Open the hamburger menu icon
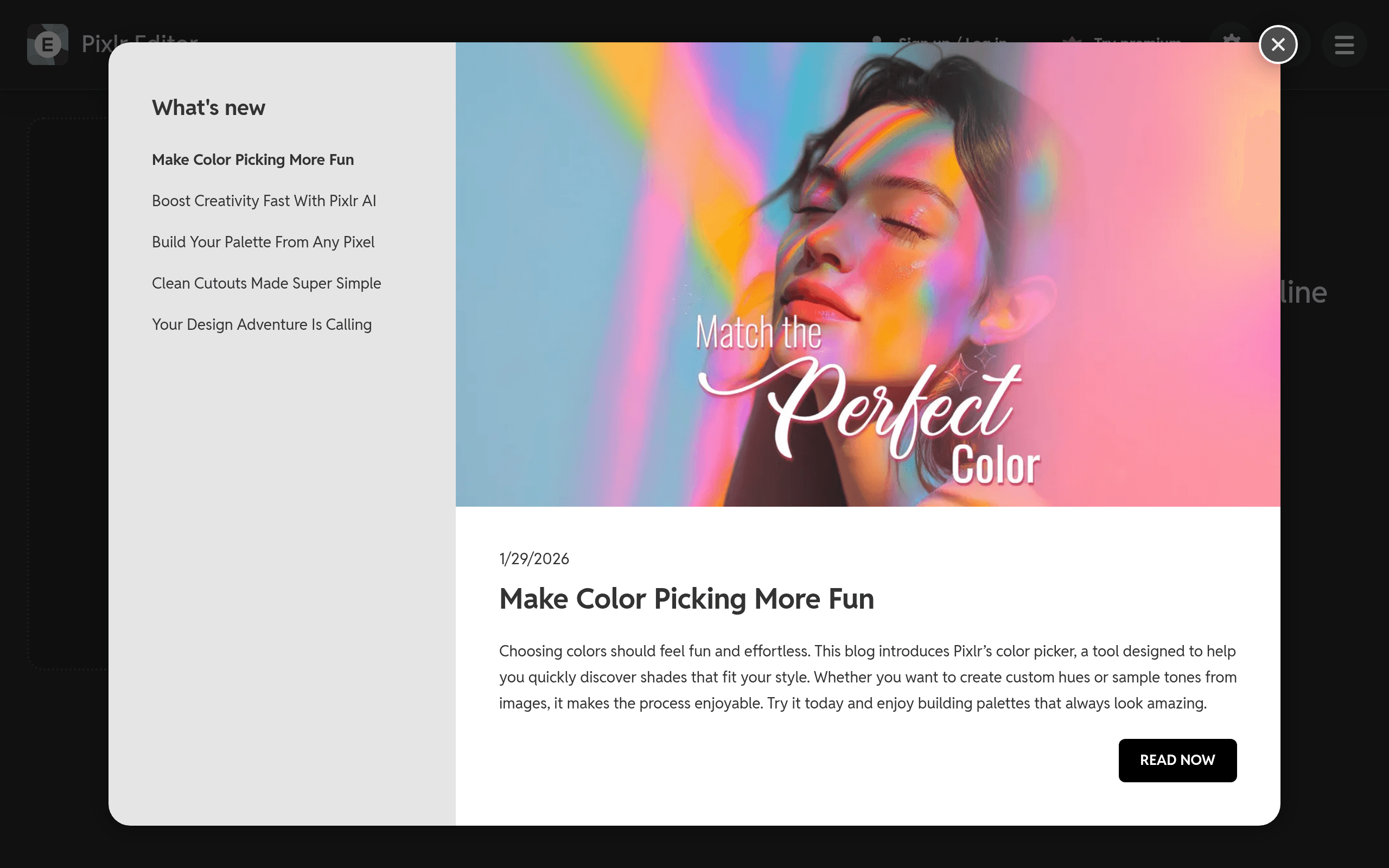This screenshot has height=868, width=1389. pyautogui.click(x=1343, y=44)
